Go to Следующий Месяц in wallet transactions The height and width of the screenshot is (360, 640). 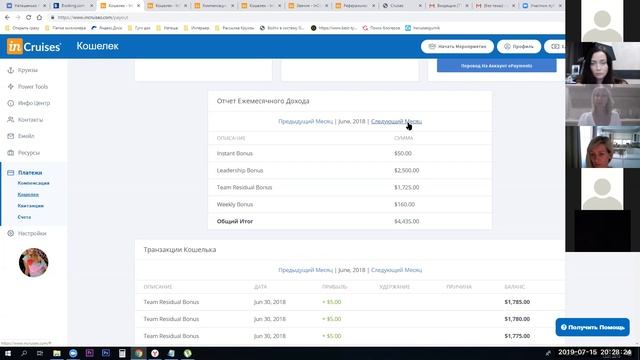pyautogui.click(x=396, y=270)
